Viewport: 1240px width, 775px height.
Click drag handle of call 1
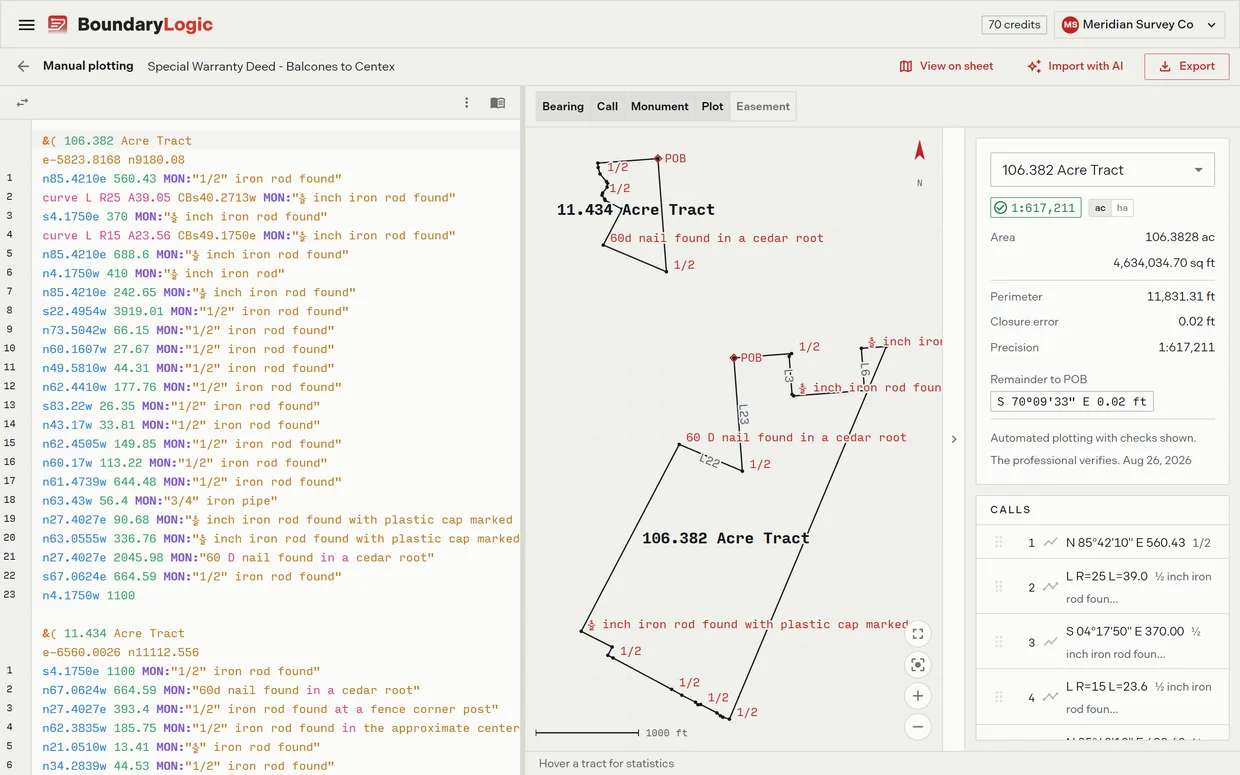998,542
